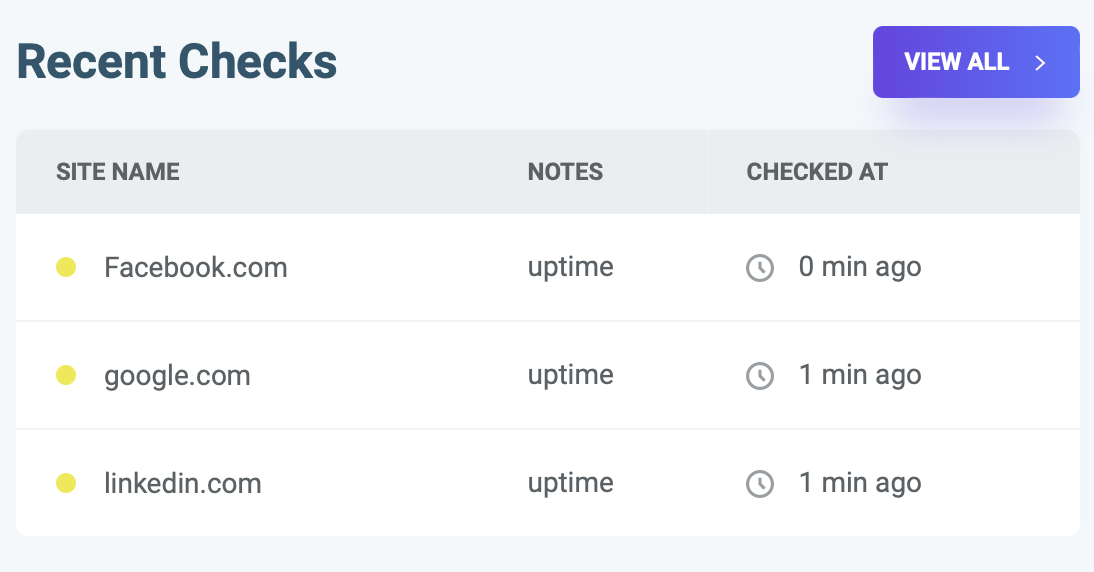The image size is (1094, 572).
Task: Click the clock icon in Facebook.com row
Action: click(760, 268)
